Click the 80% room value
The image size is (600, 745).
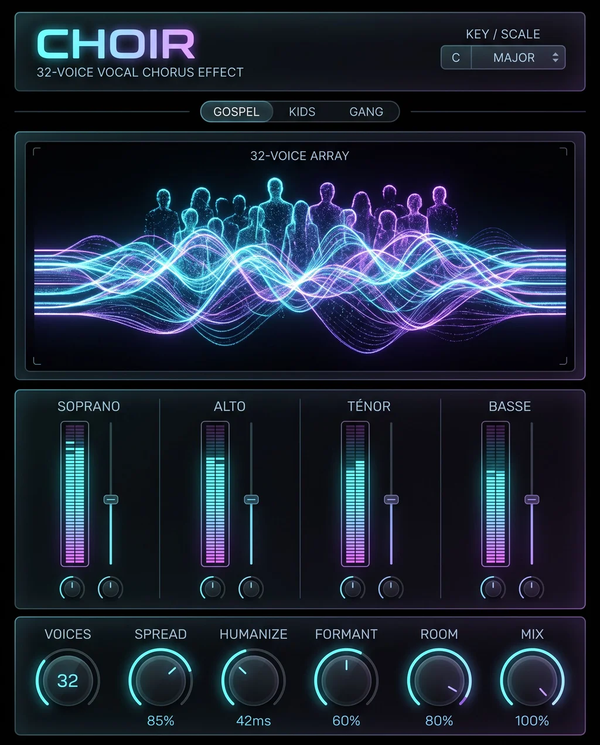point(439,721)
